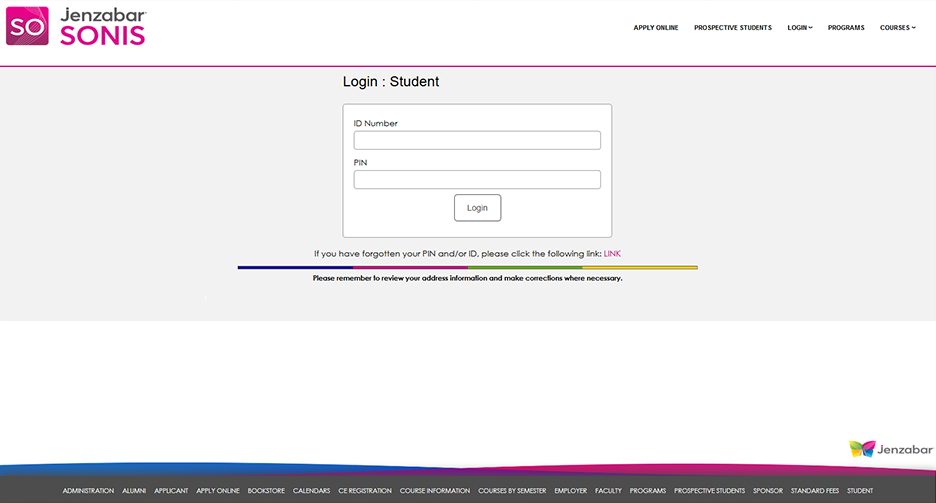Focus the ID Number input field
This screenshot has height=503, width=936.
point(477,140)
